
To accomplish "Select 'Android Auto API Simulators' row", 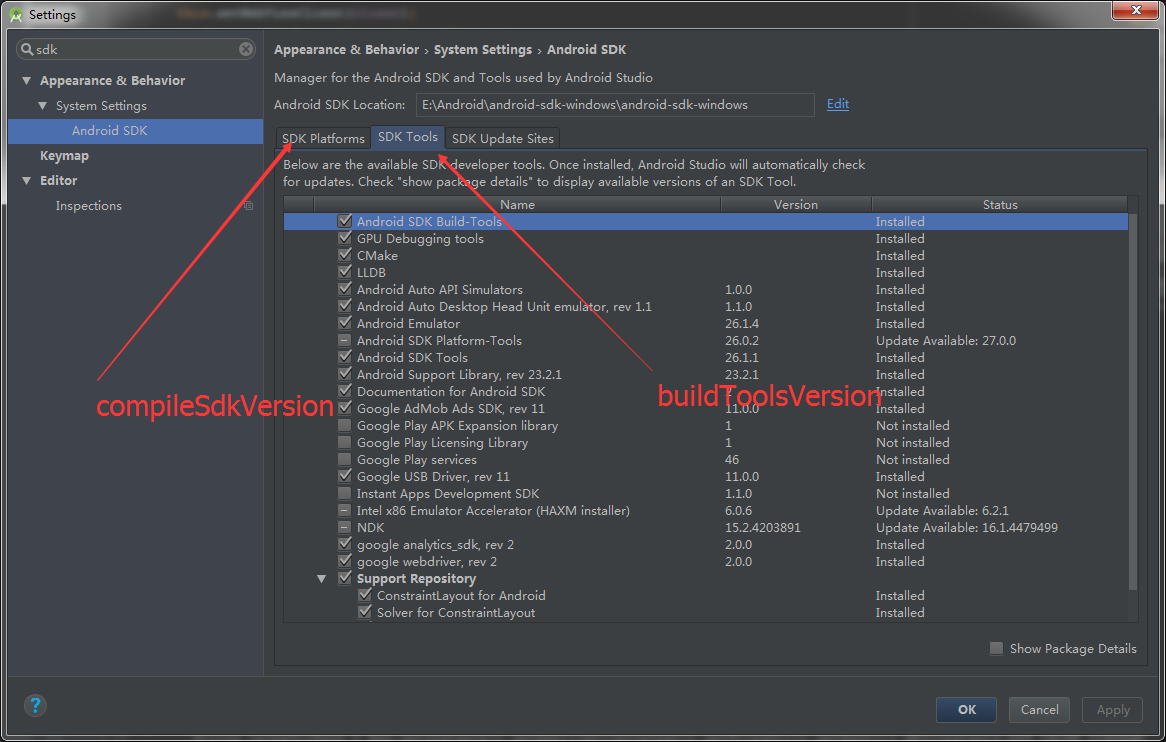I will click(706, 289).
